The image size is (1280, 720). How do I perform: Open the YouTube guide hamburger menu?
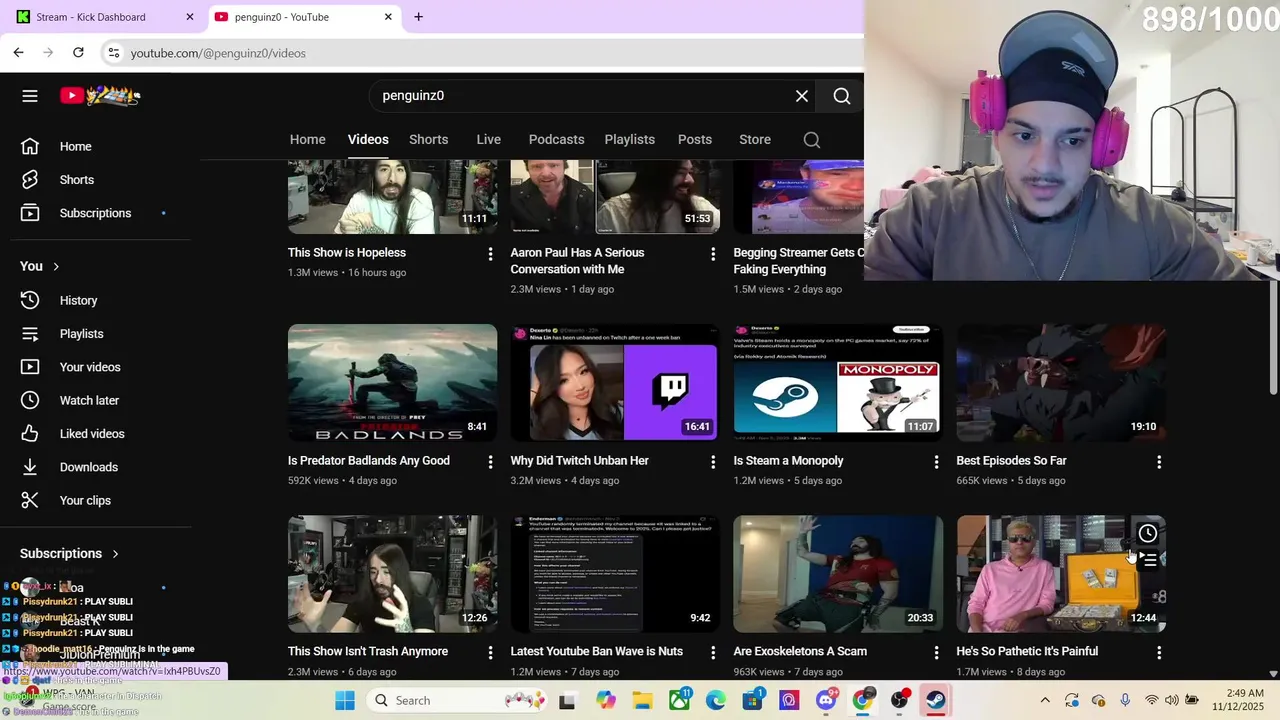pos(30,96)
